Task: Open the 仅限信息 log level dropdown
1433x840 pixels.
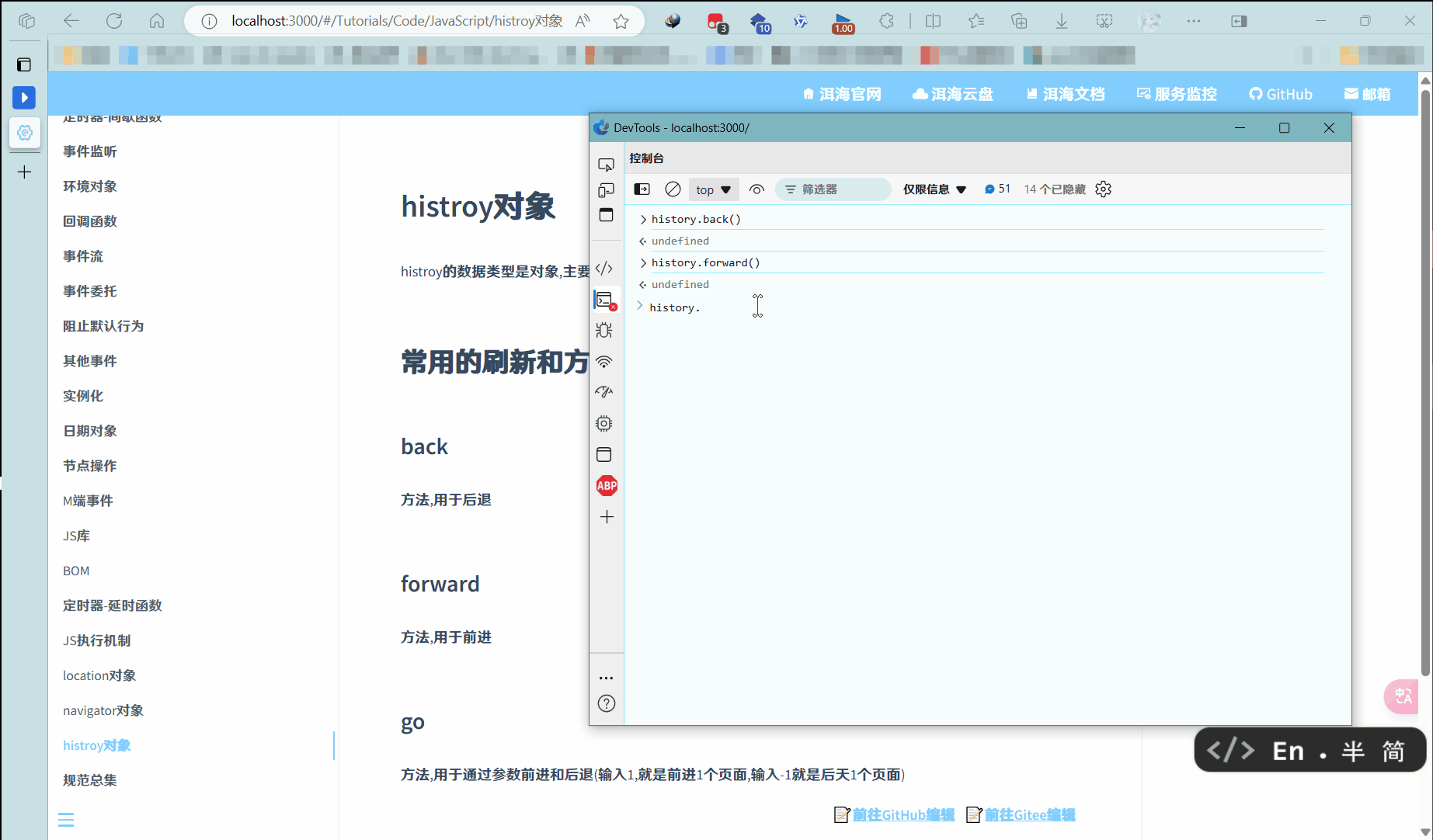Action: coord(934,189)
